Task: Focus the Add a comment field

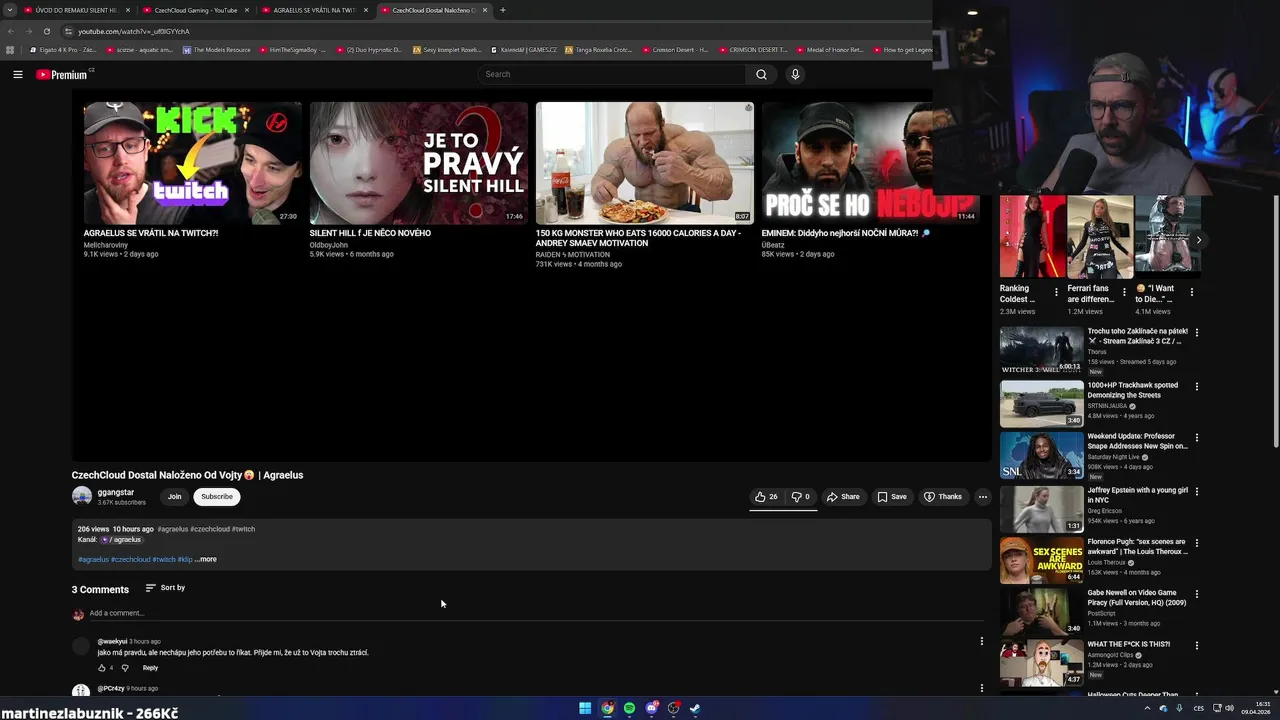Action: [x=535, y=613]
